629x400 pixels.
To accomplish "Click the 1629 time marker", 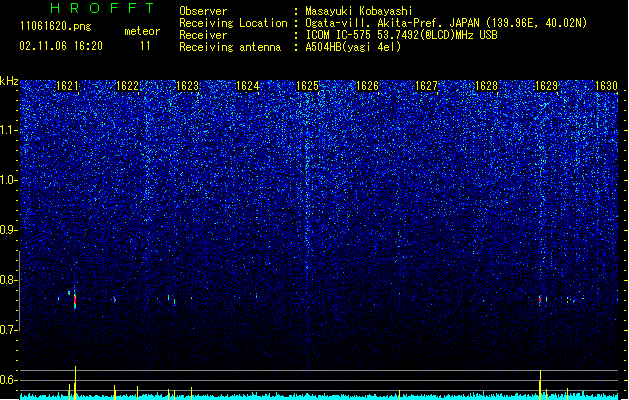I will click(x=546, y=86).
